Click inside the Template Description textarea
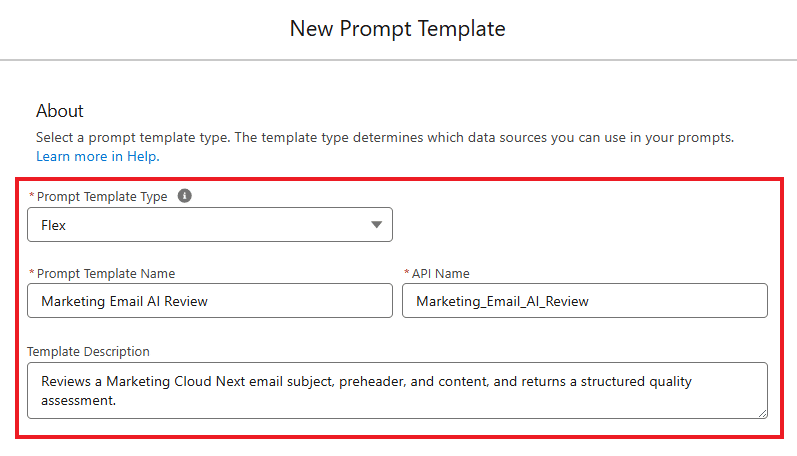Image resolution: width=797 pixels, height=456 pixels. point(397,390)
